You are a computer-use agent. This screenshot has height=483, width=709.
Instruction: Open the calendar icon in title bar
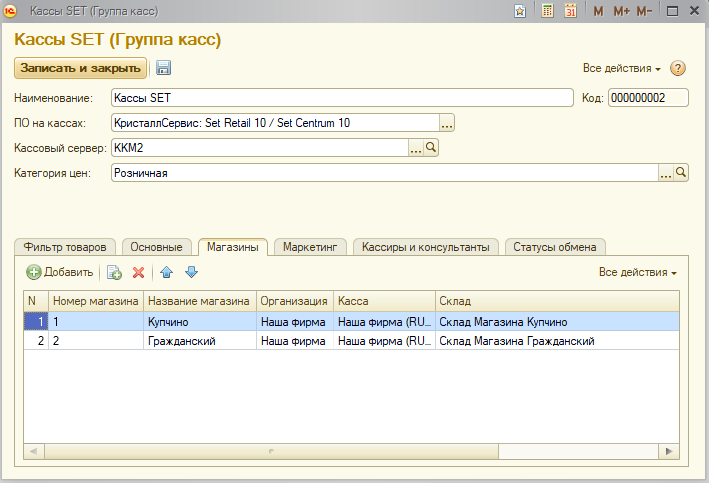[570, 11]
